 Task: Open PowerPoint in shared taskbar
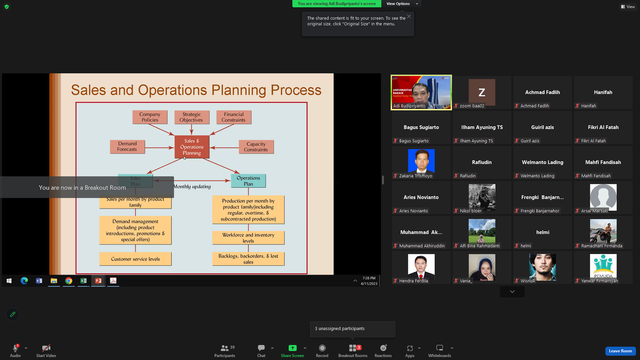[98, 281]
